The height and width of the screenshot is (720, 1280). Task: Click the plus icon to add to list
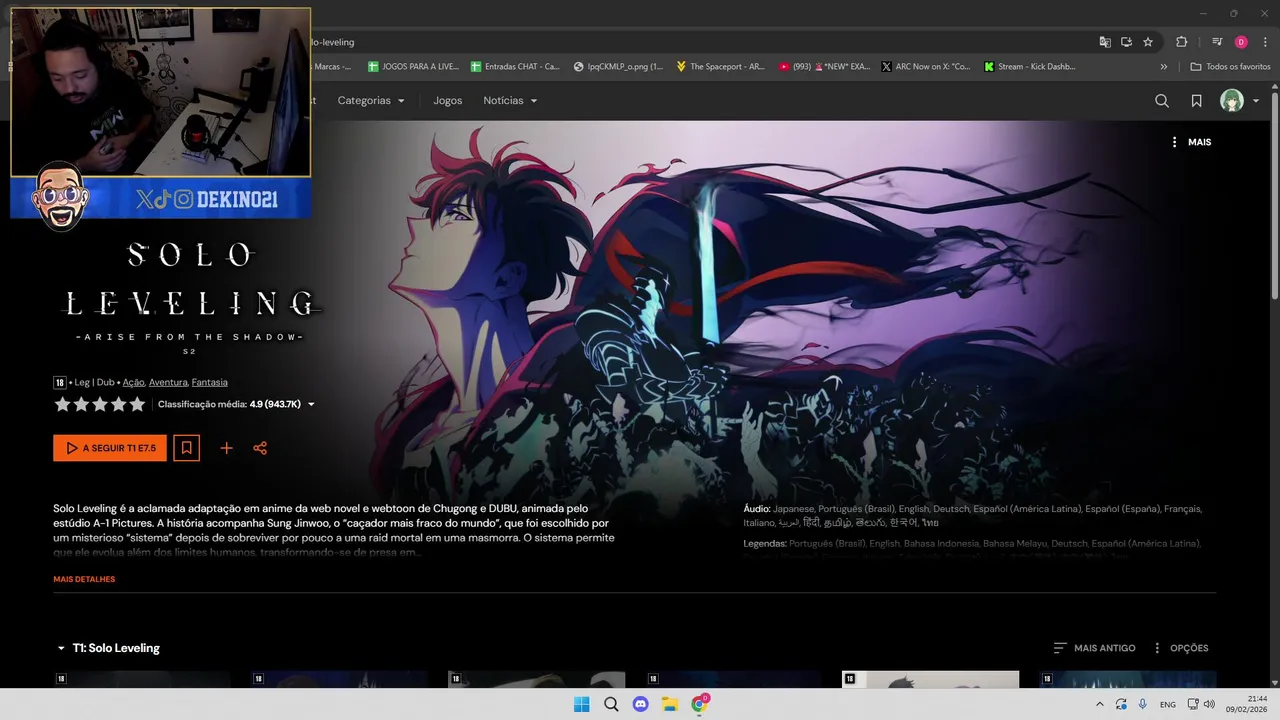pos(226,448)
